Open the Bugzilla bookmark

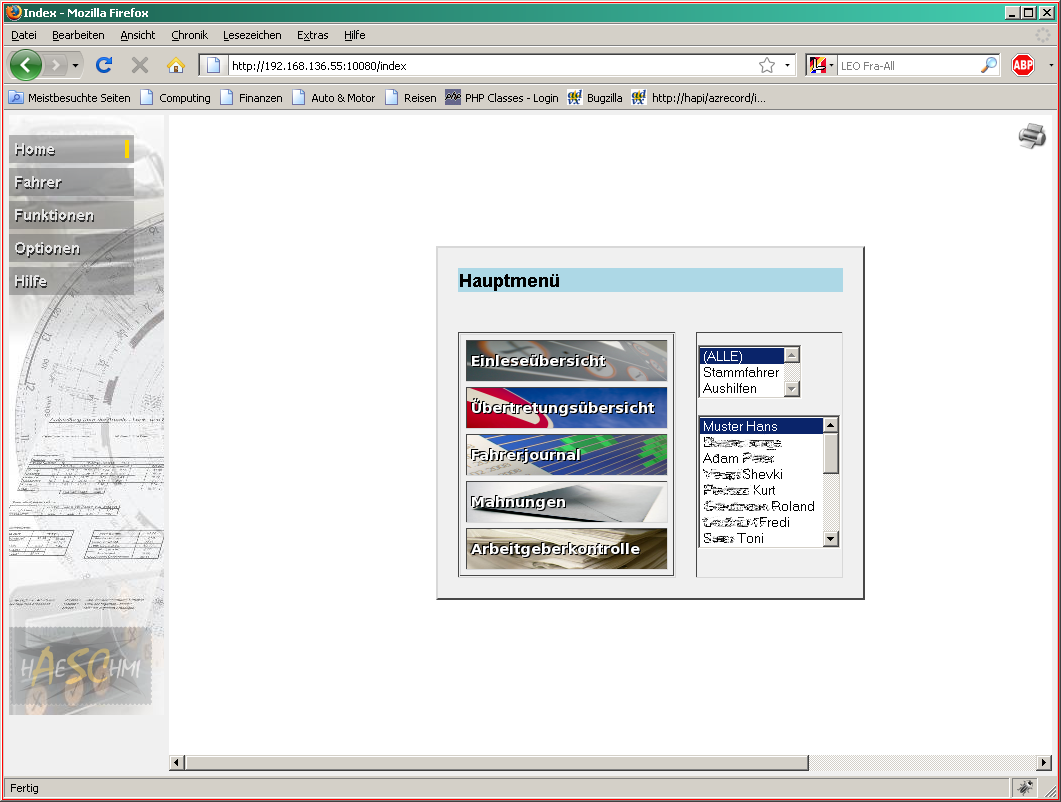pyautogui.click(x=595, y=98)
